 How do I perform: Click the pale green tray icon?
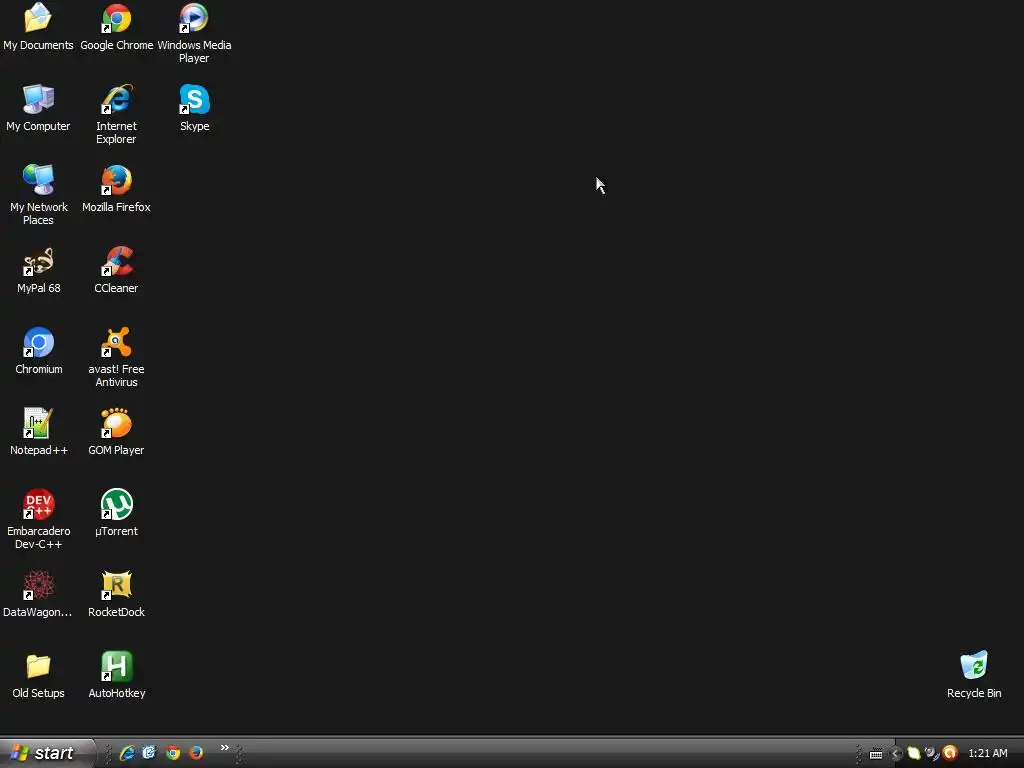tap(914, 754)
